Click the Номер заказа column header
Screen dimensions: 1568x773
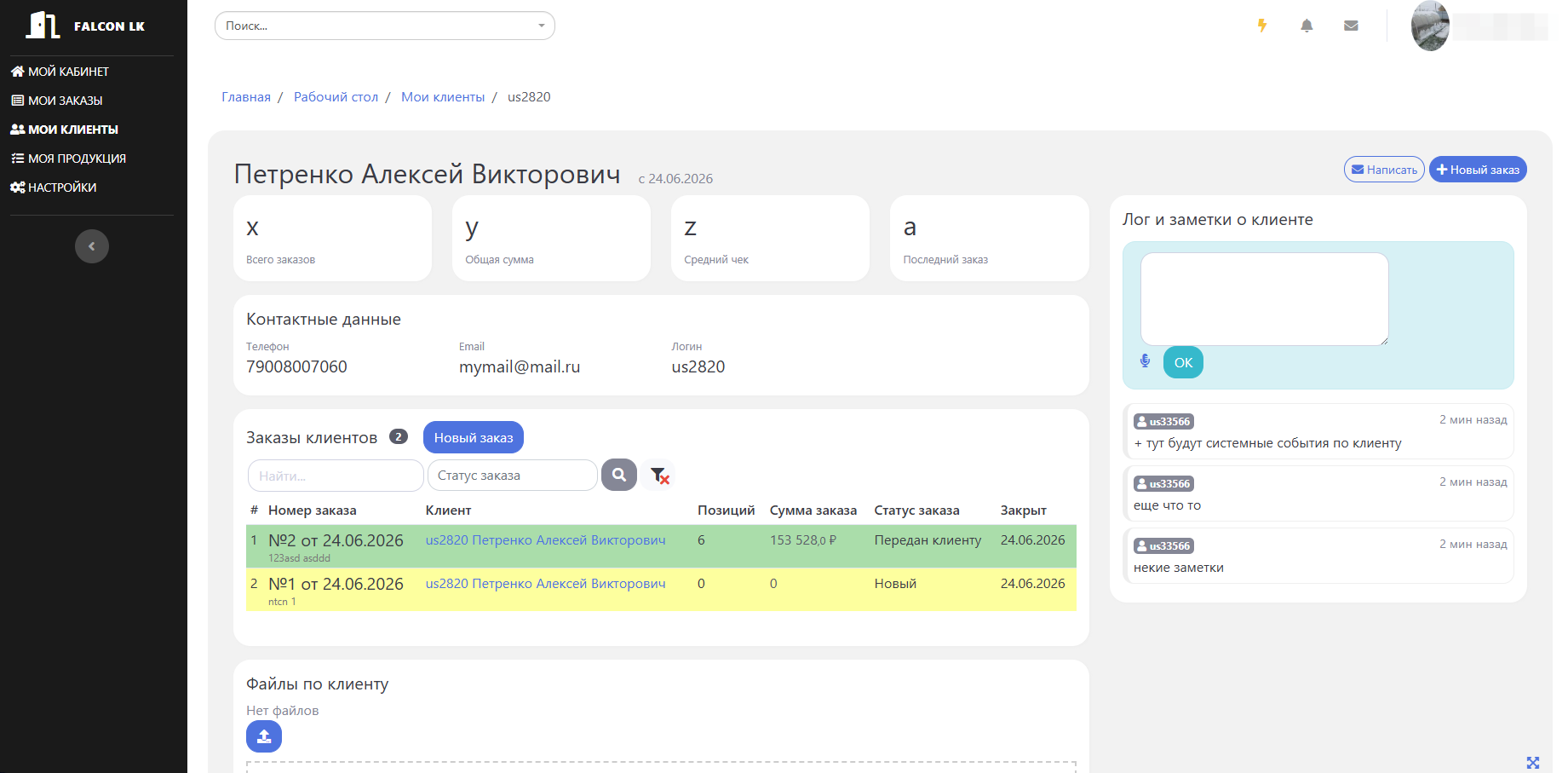[x=313, y=511]
